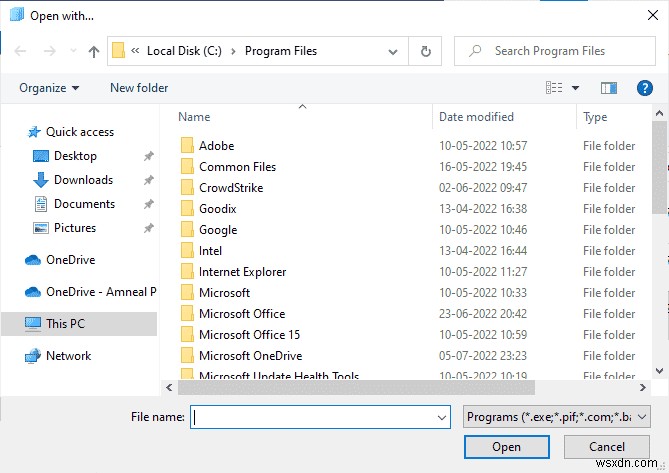
Task: Click the horizontal scrollbar thumb
Action: pos(356,388)
